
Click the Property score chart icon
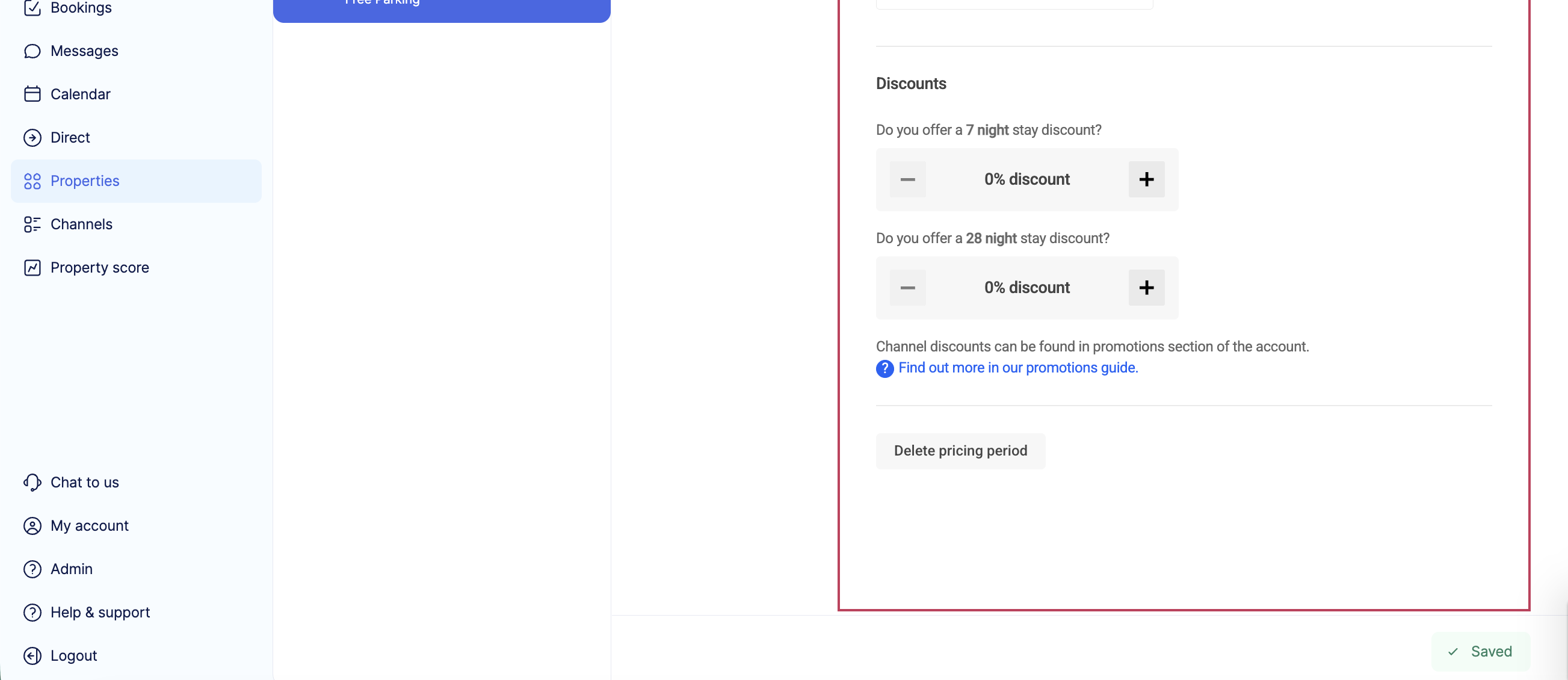point(32,267)
